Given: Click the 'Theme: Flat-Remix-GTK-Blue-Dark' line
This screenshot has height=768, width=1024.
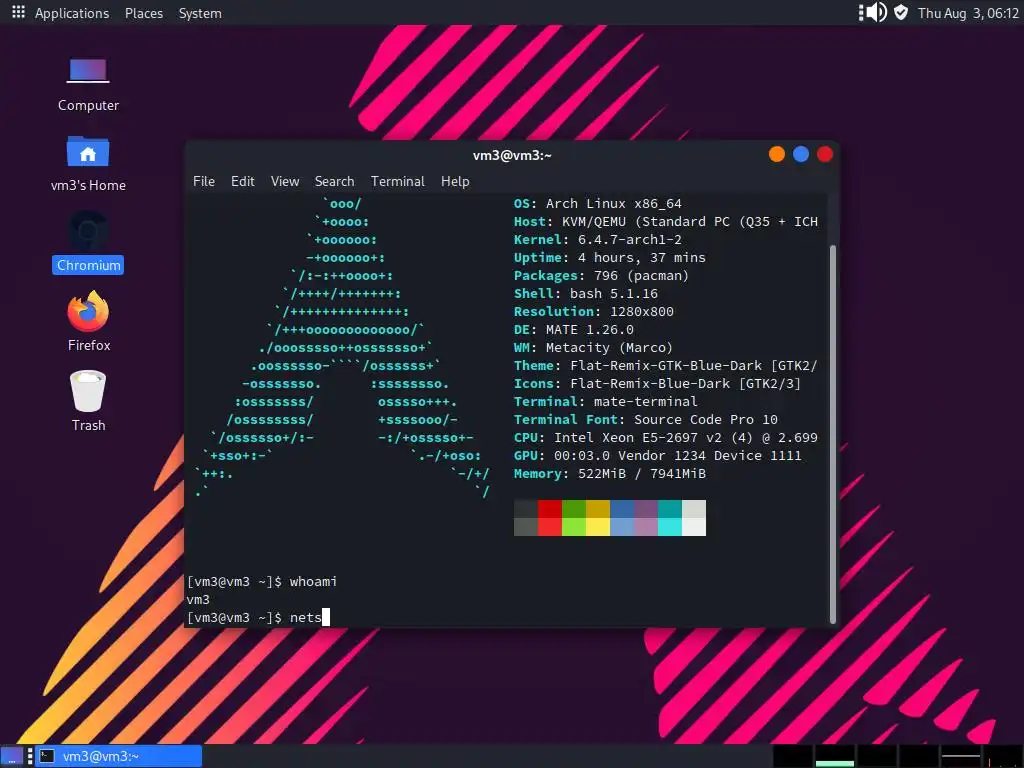Looking at the screenshot, I should coord(665,366).
